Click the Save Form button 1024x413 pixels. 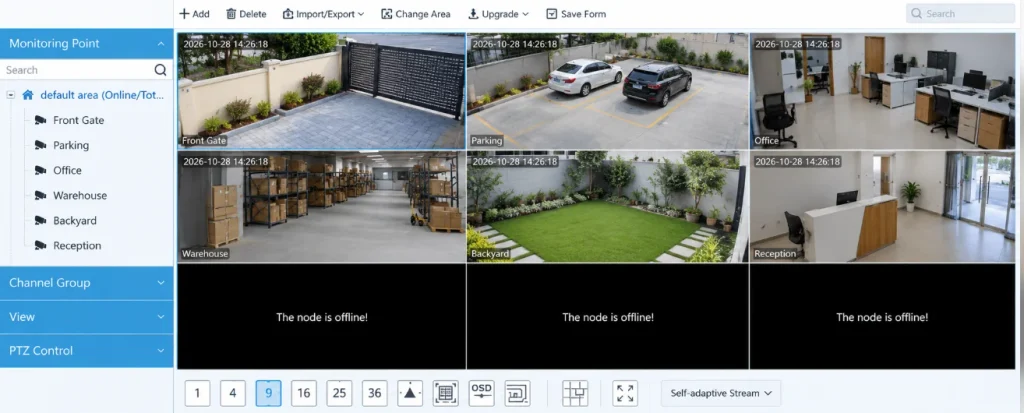click(576, 14)
